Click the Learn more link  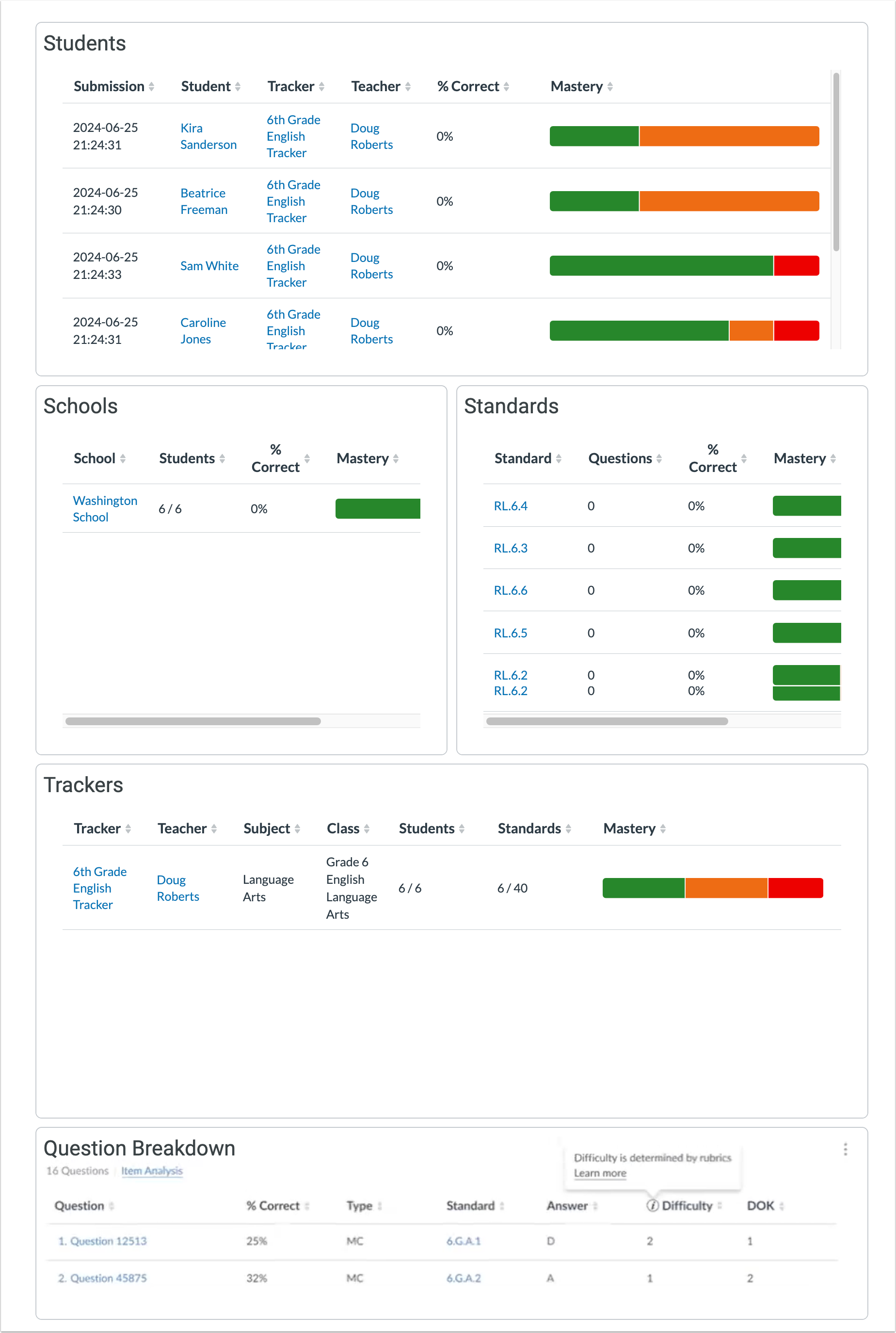[600, 1173]
